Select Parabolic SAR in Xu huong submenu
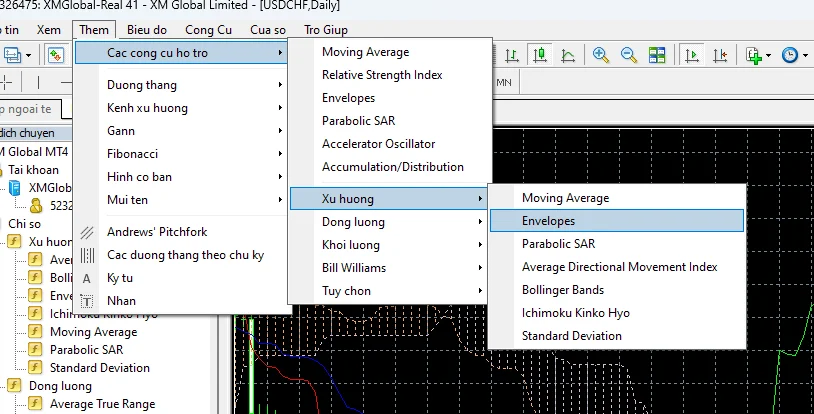814x414 pixels. (x=617, y=244)
